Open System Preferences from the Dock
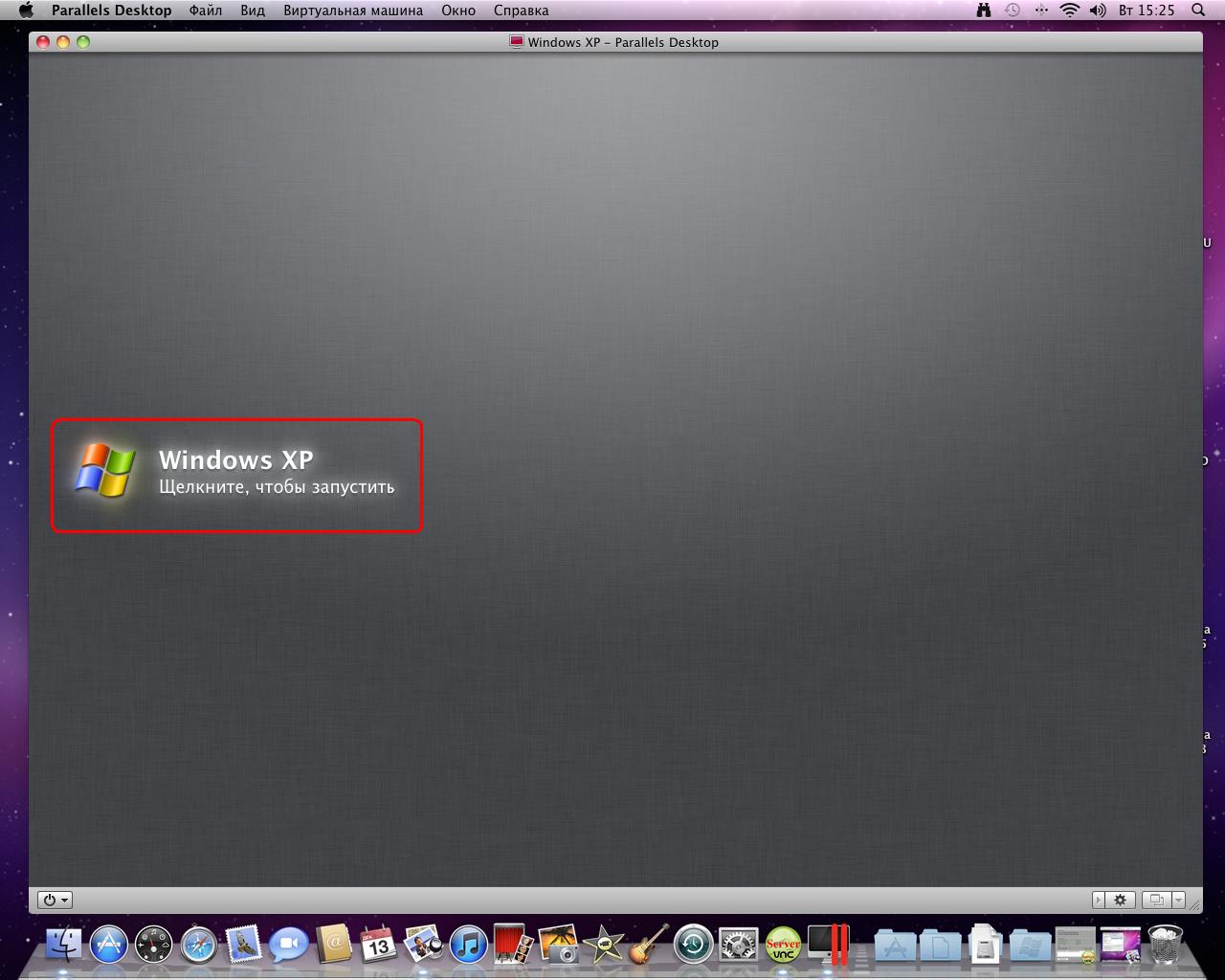Viewport: 1225px width, 980px height. point(739,944)
